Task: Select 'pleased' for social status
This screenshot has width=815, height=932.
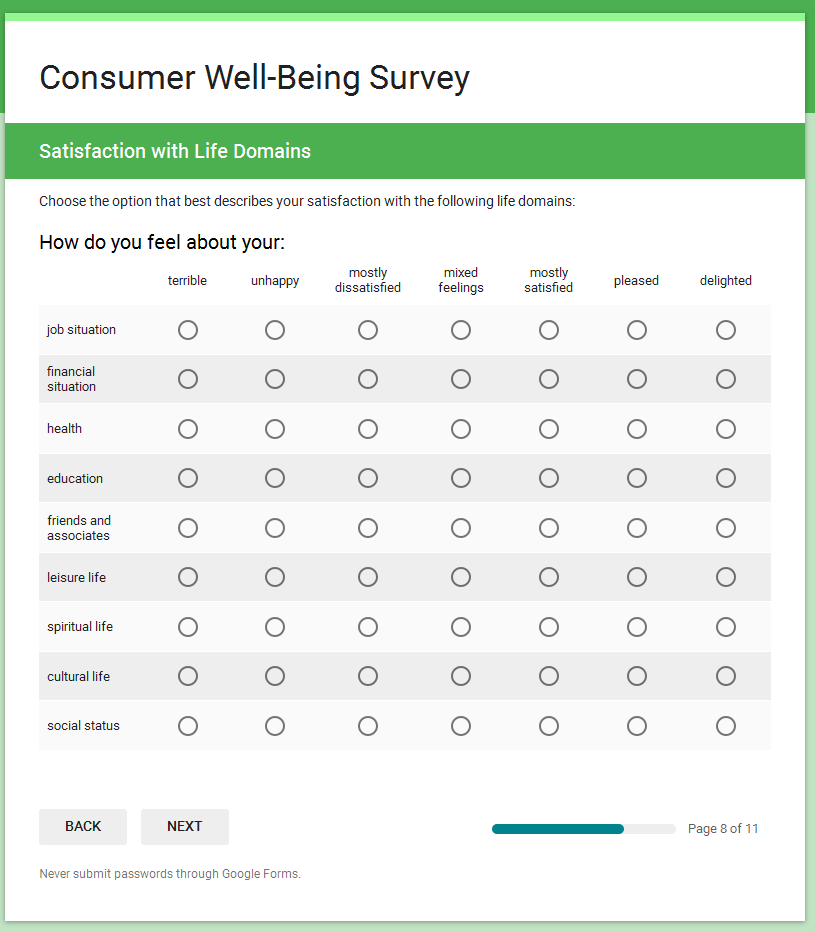Action: pyautogui.click(x=637, y=726)
